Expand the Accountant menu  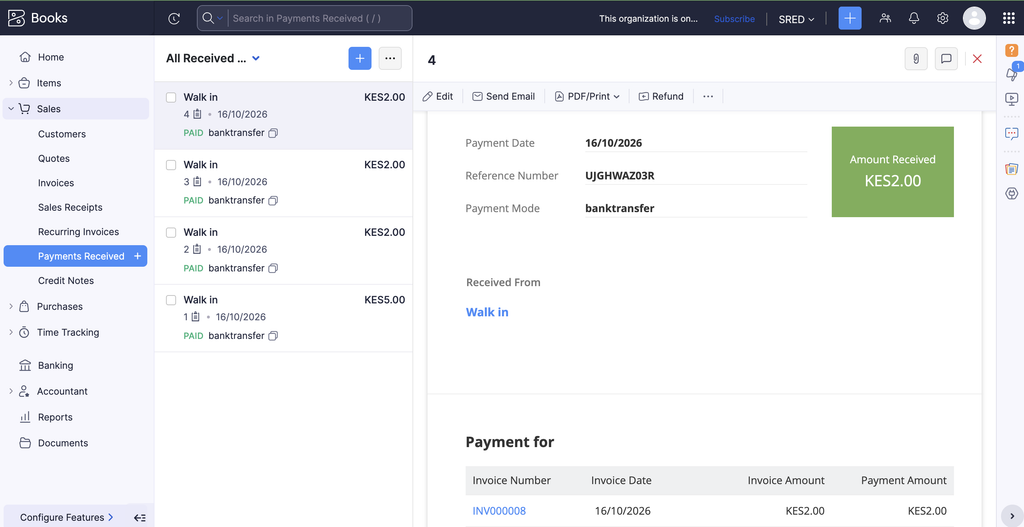click(10, 391)
